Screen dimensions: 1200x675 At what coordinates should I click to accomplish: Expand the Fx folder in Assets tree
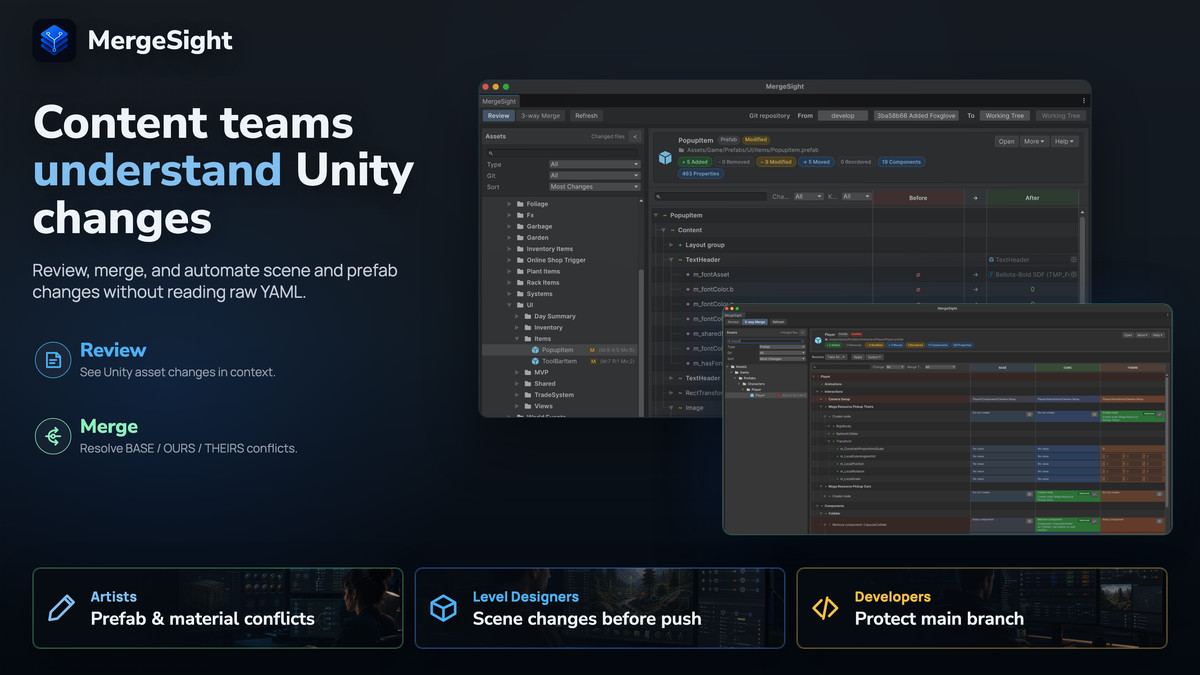[x=509, y=215]
